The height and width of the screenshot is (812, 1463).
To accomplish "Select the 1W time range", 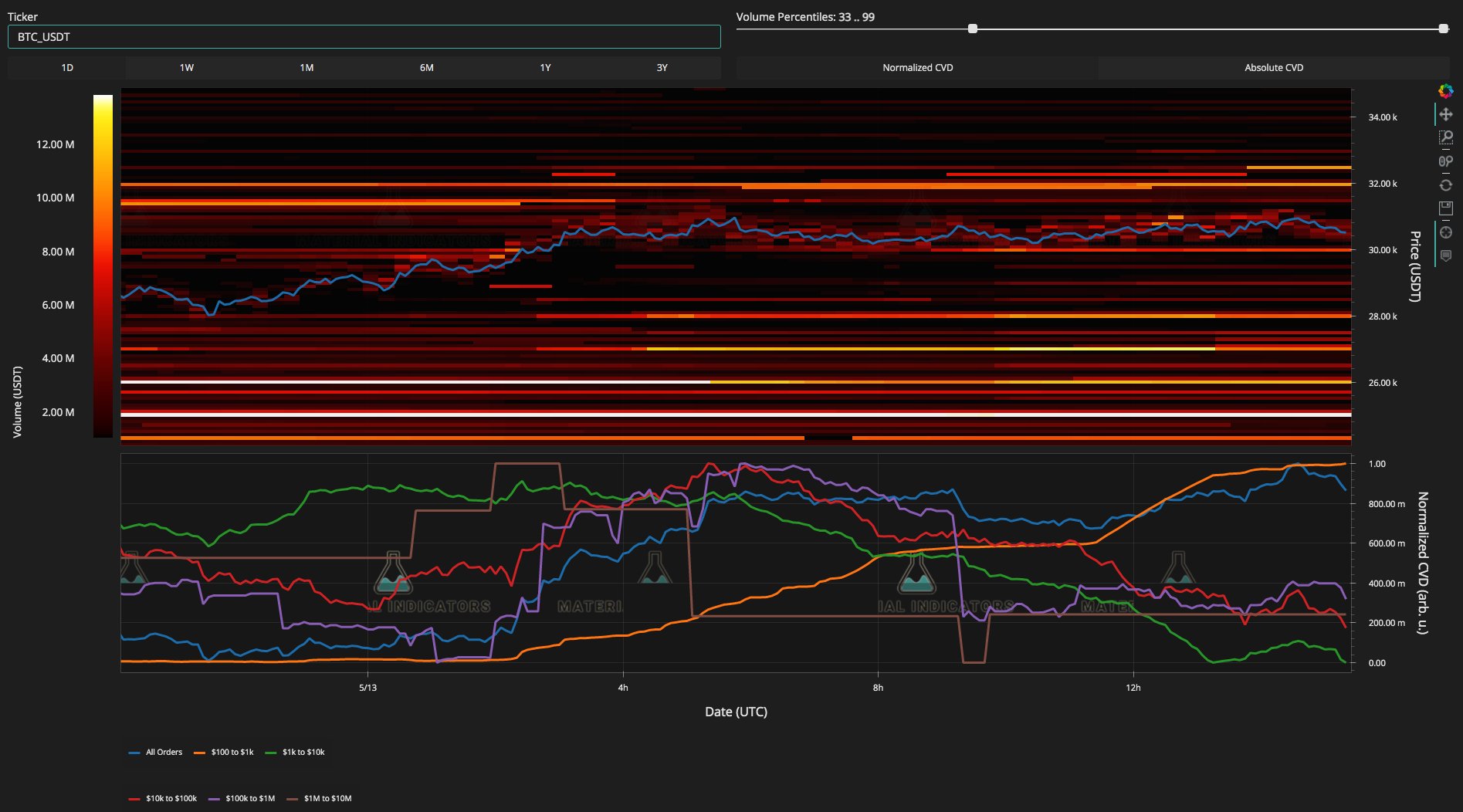I will coord(187,68).
